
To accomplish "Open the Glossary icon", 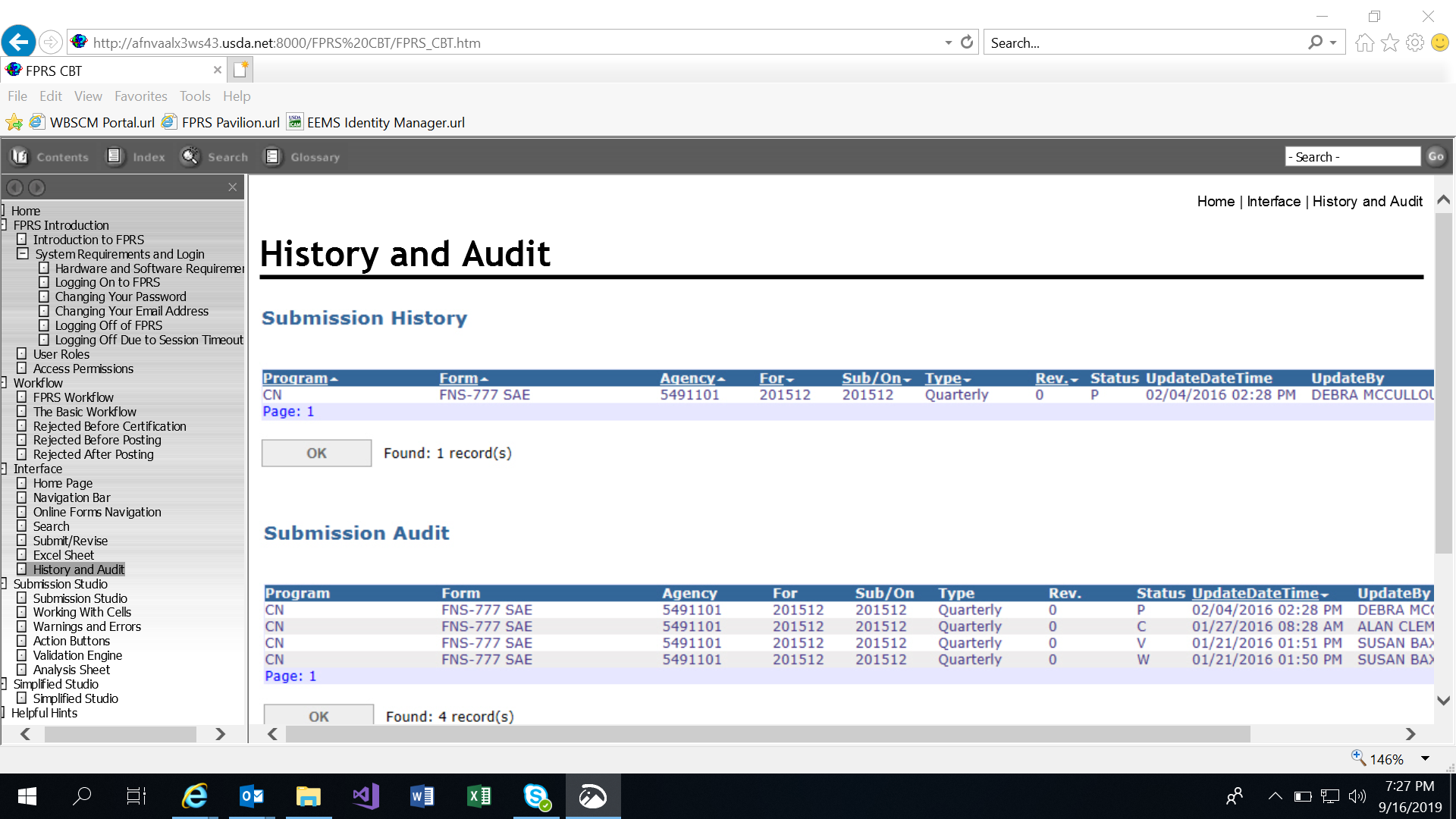I will (x=272, y=157).
